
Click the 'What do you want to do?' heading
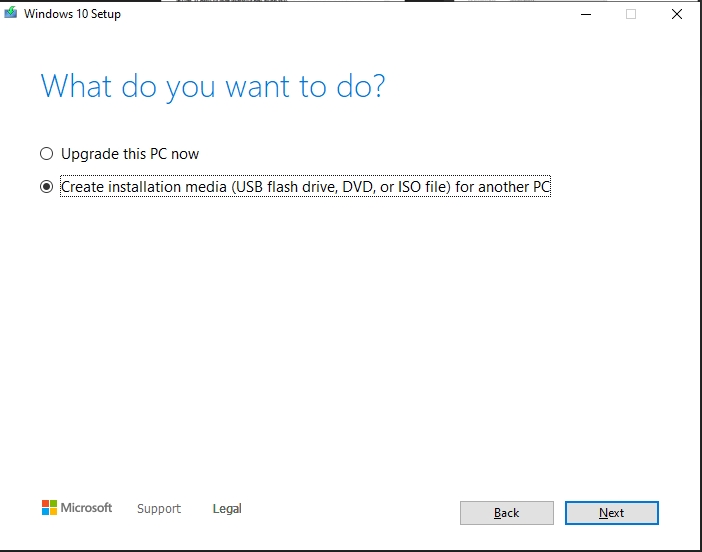click(213, 86)
